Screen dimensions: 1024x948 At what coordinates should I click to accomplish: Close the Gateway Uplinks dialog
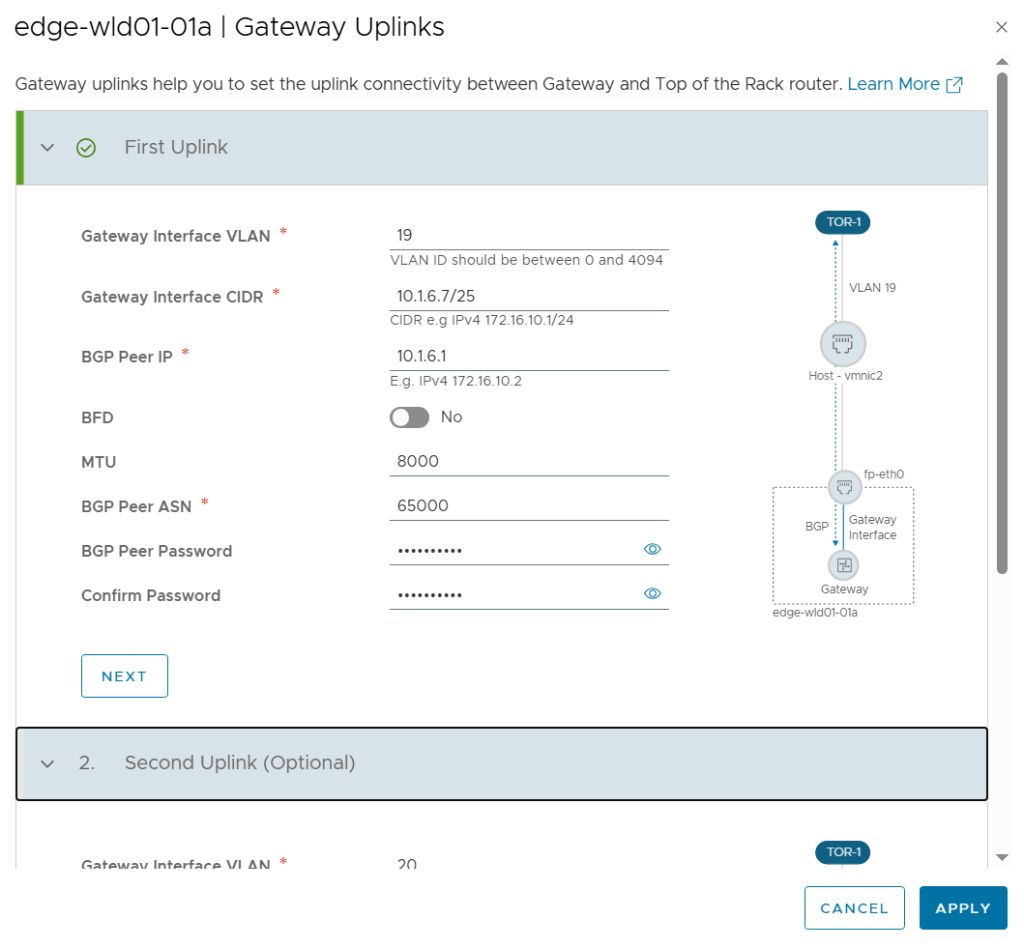point(1001,27)
